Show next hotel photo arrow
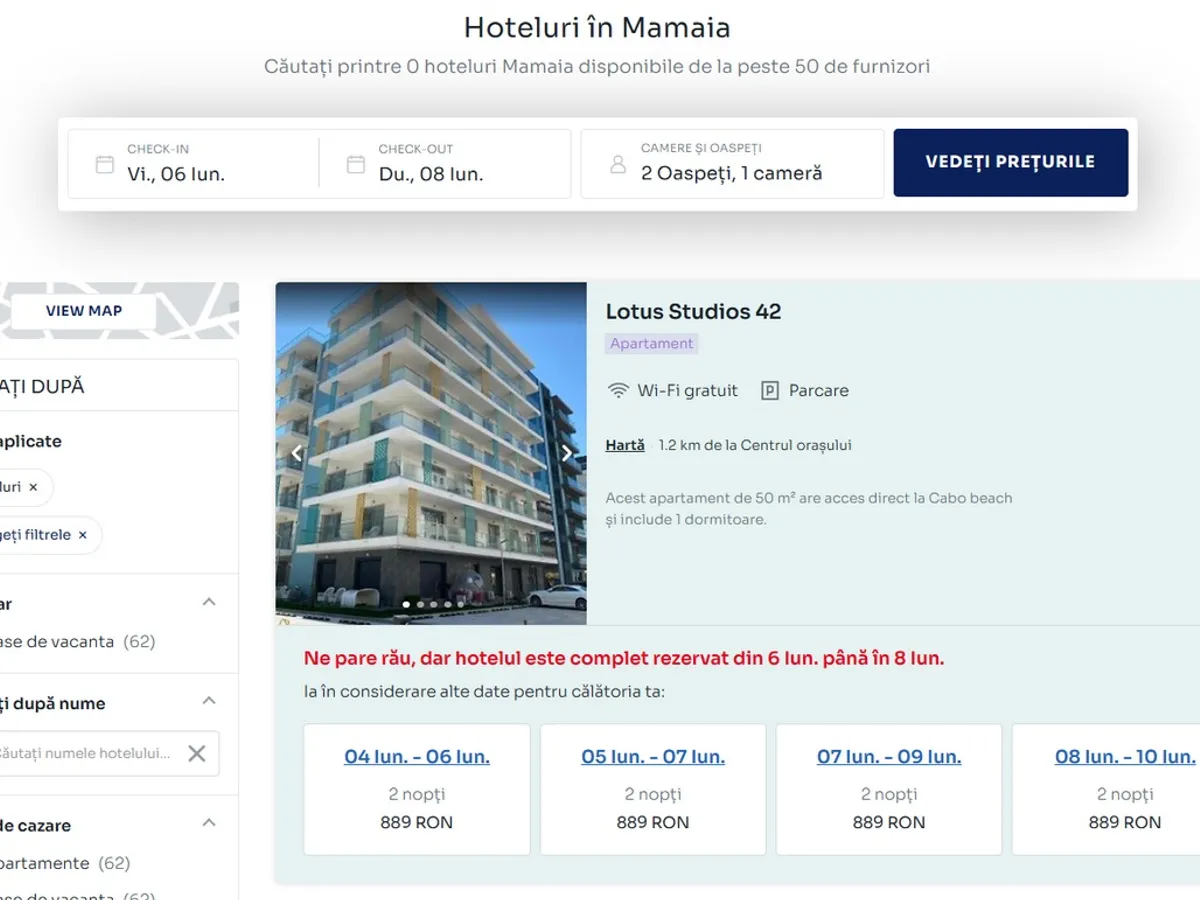The height and width of the screenshot is (900, 1200). coord(567,453)
